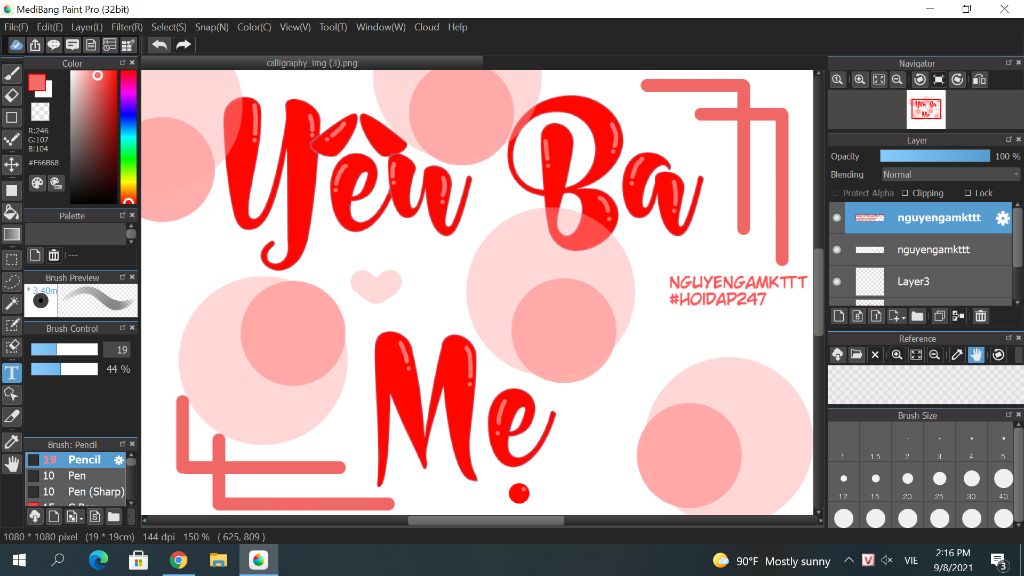Select transparent color swatch
The height and width of the screenshot is (576, 1024).
[40, 112]
